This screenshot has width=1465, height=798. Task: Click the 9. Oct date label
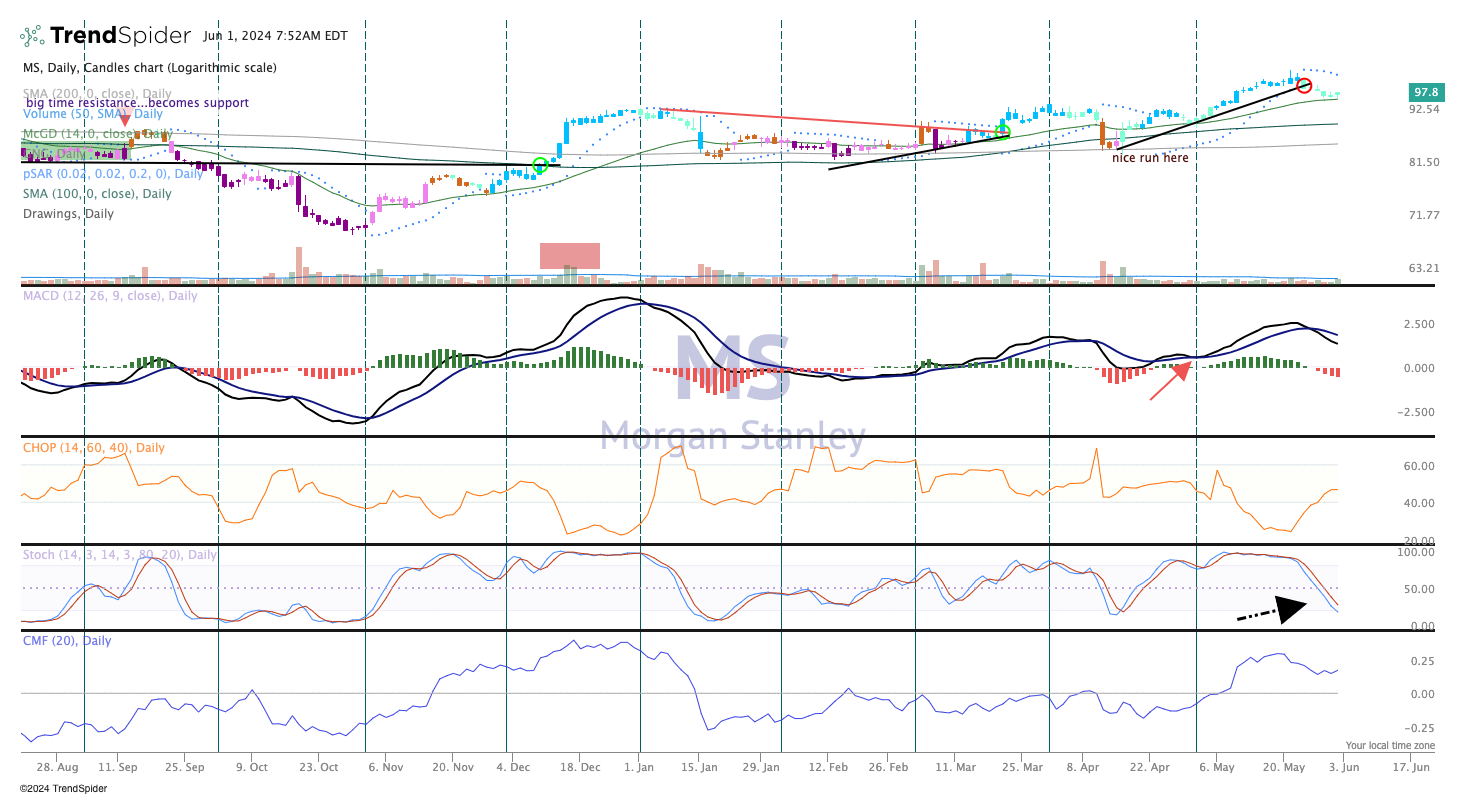(x=250, y=768)
